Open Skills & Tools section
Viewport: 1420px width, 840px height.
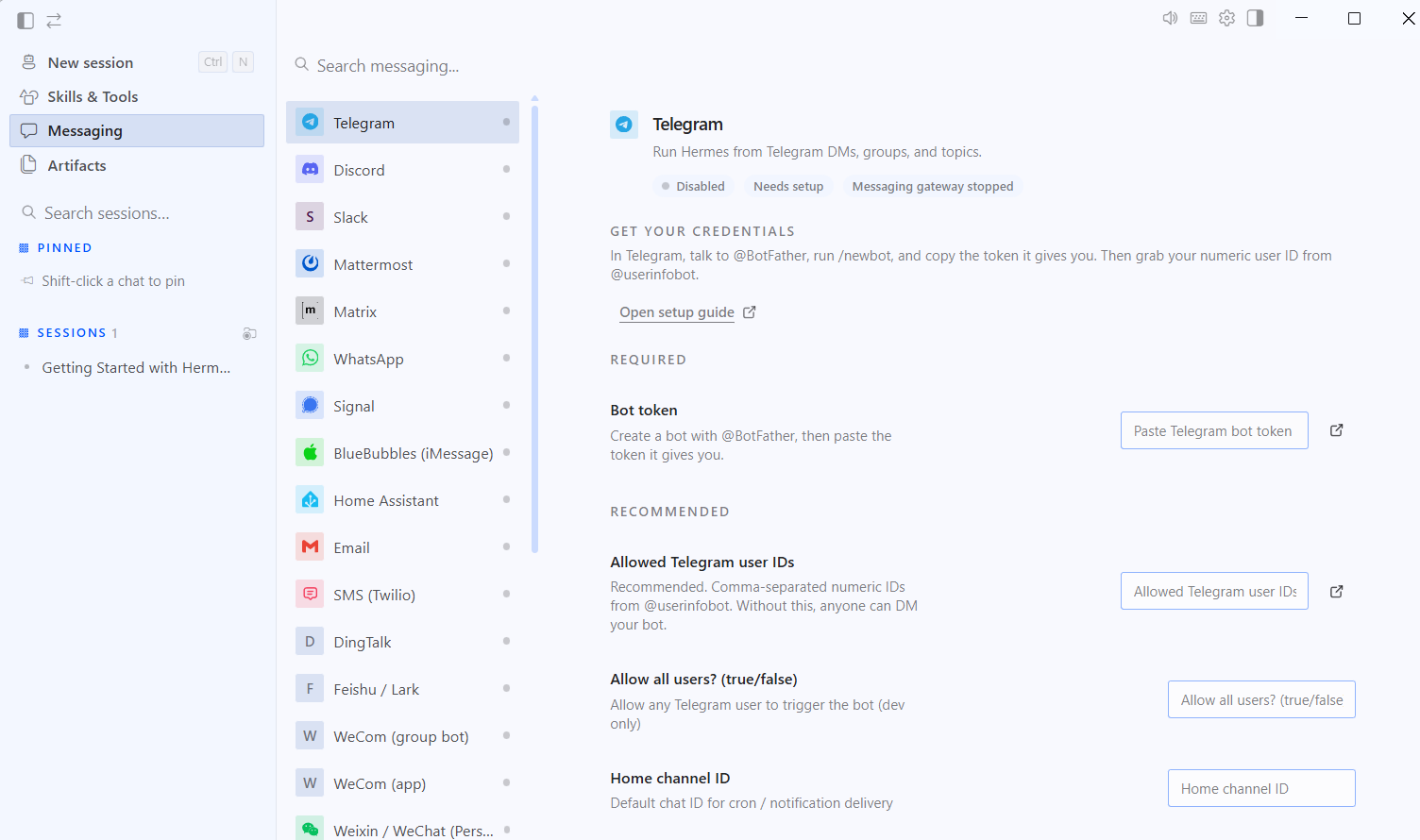click(137, 96)
